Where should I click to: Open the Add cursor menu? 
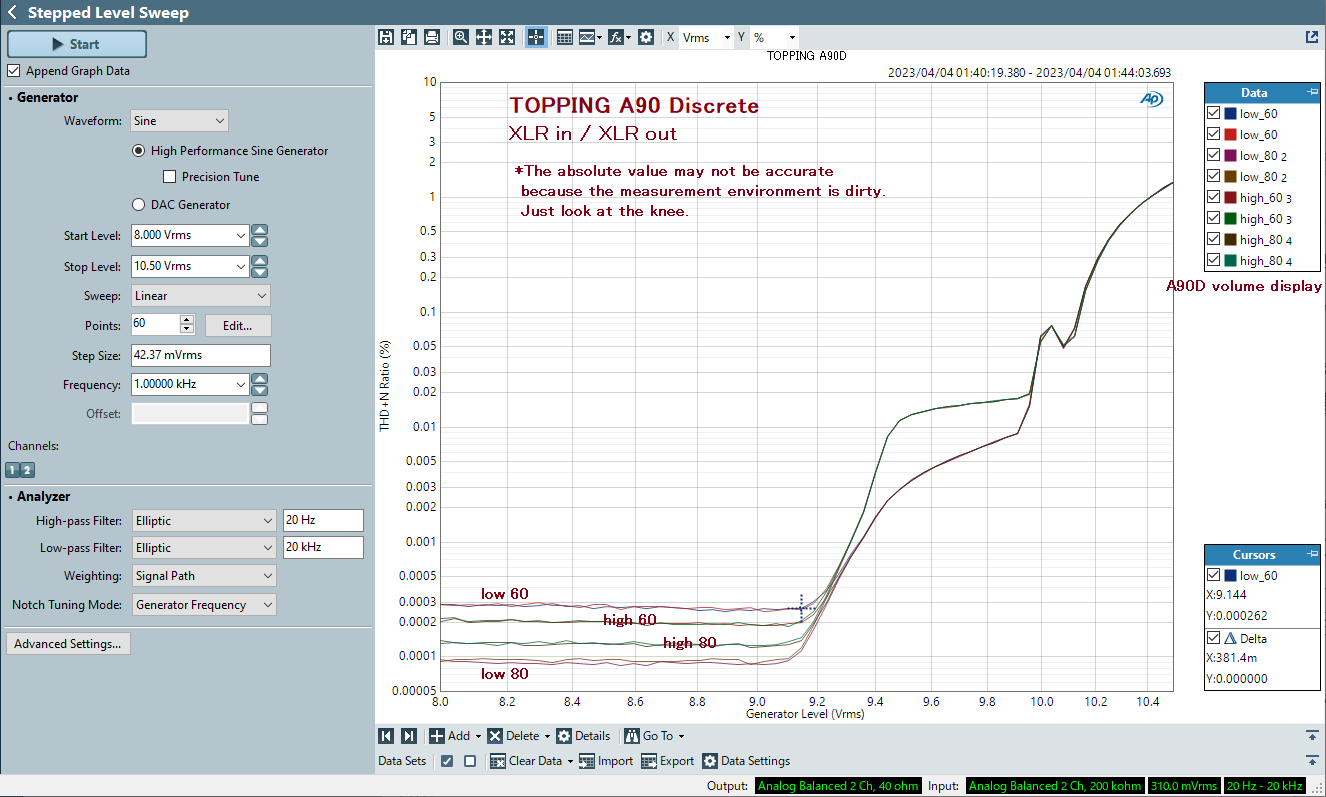click(x=455, y=736)
